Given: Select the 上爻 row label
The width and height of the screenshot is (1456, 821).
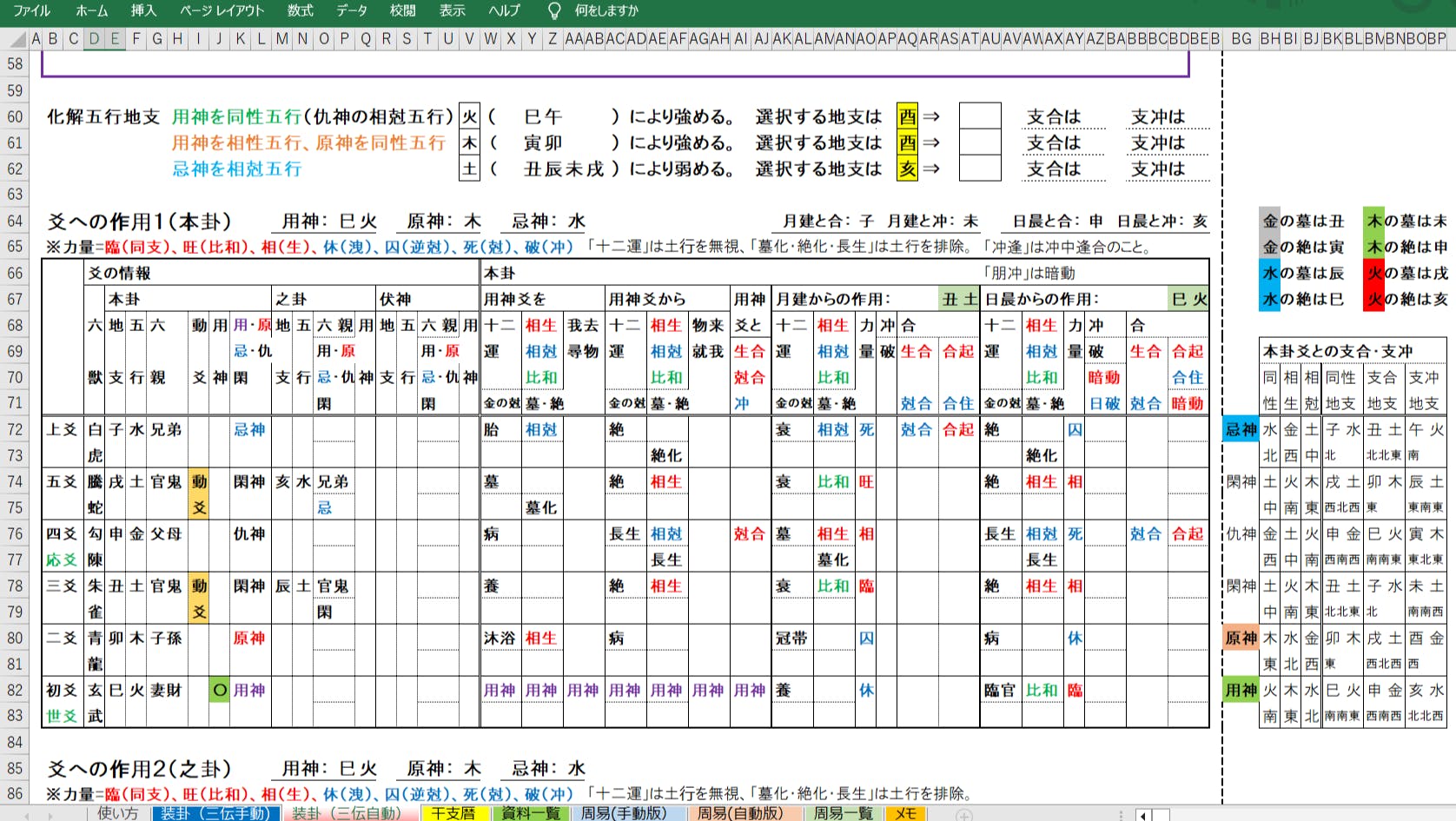Looking at the screenshot, I should 63,429.
